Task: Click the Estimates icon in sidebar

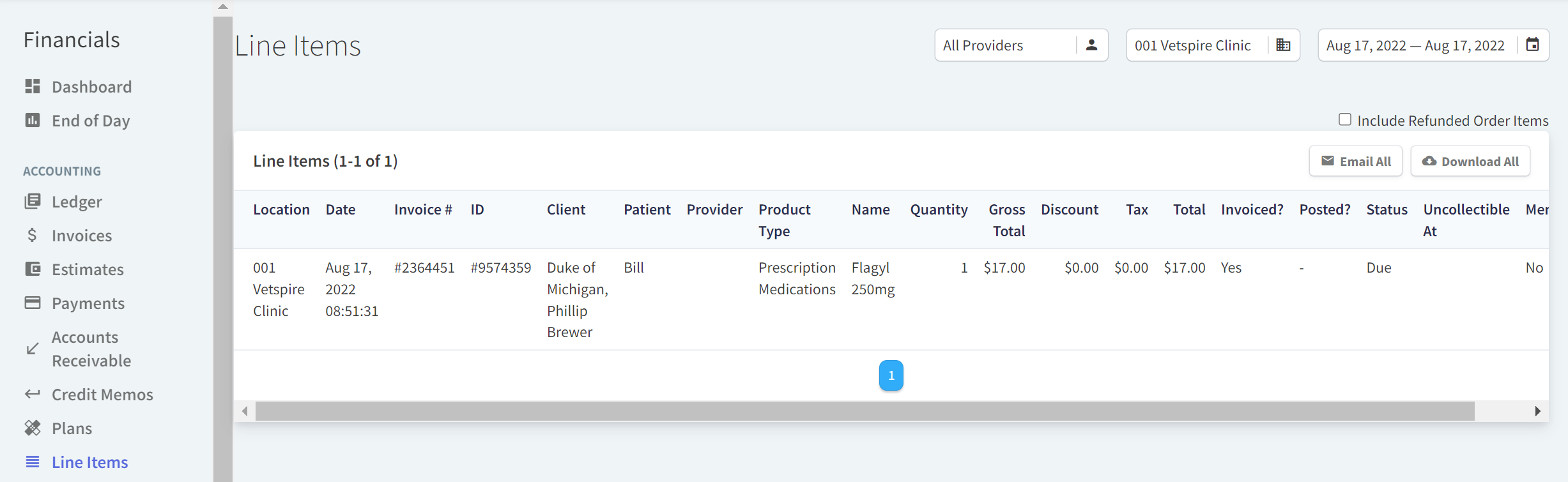Action: click(33, 269)
